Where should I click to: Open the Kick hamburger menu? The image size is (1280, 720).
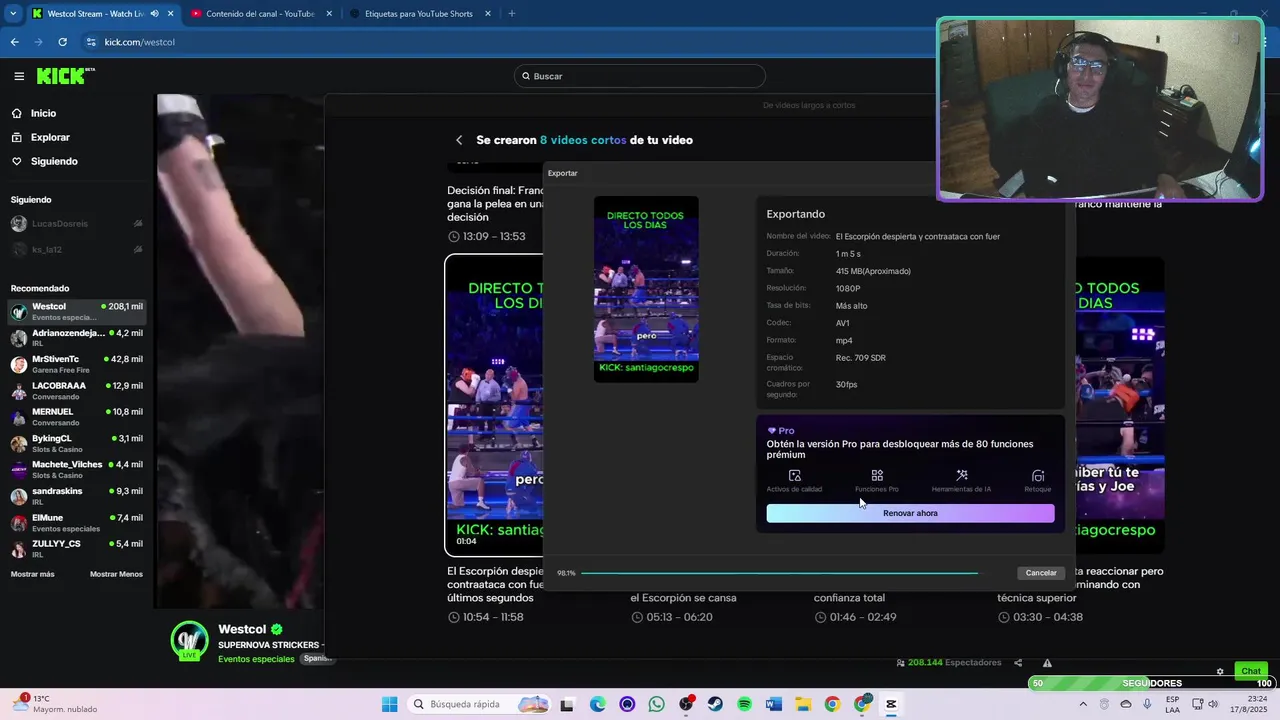[x=19, y=76]
